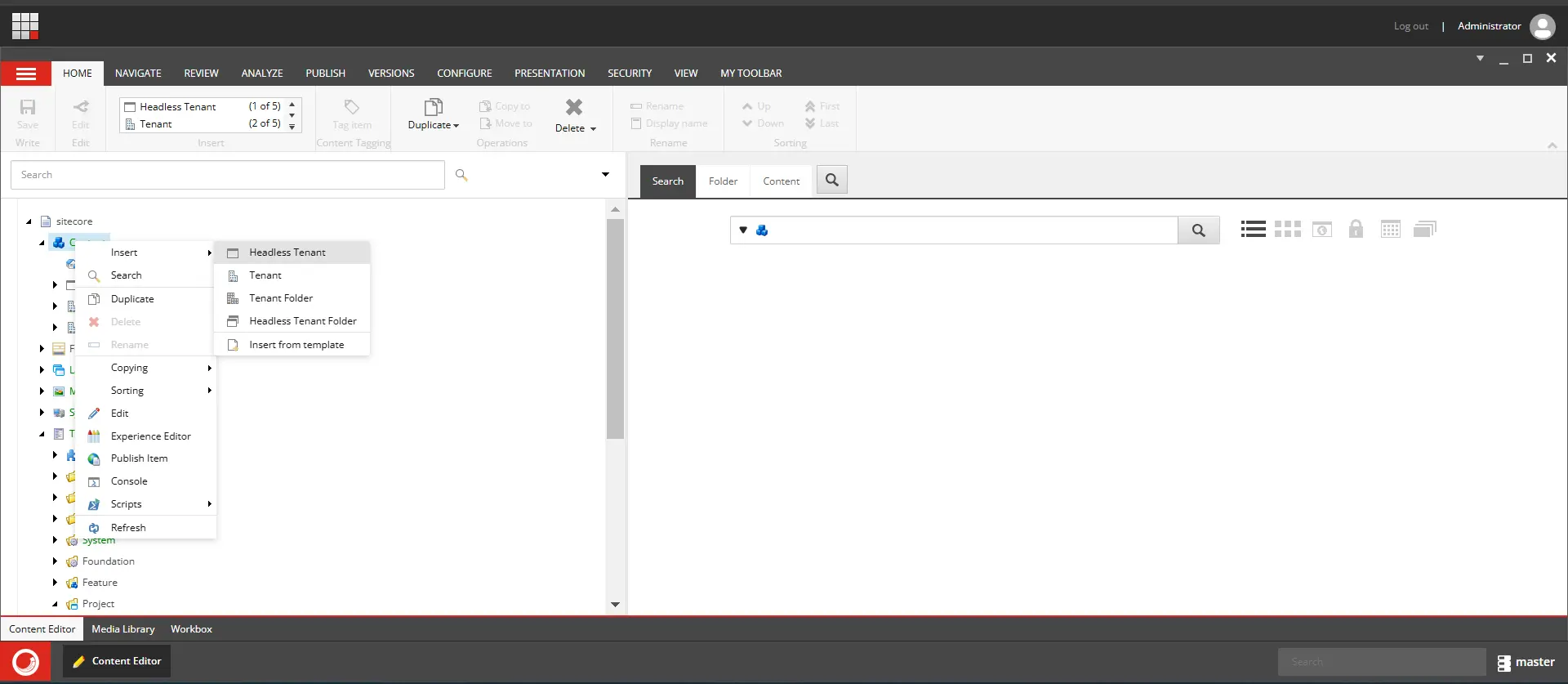Click the Content Editor taskbar button

tap(117, 661)
